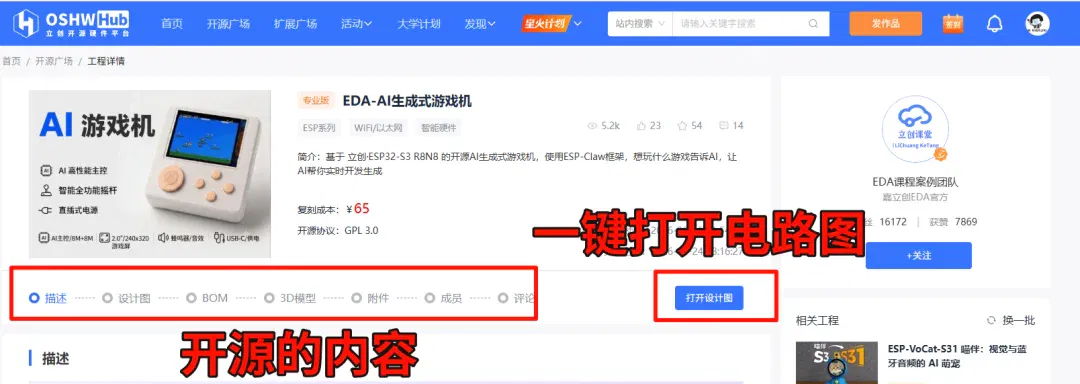This screenshot has height=384, width=1080.
Task: Open the 站内搜索 scope dropdown
Action: 640,23
